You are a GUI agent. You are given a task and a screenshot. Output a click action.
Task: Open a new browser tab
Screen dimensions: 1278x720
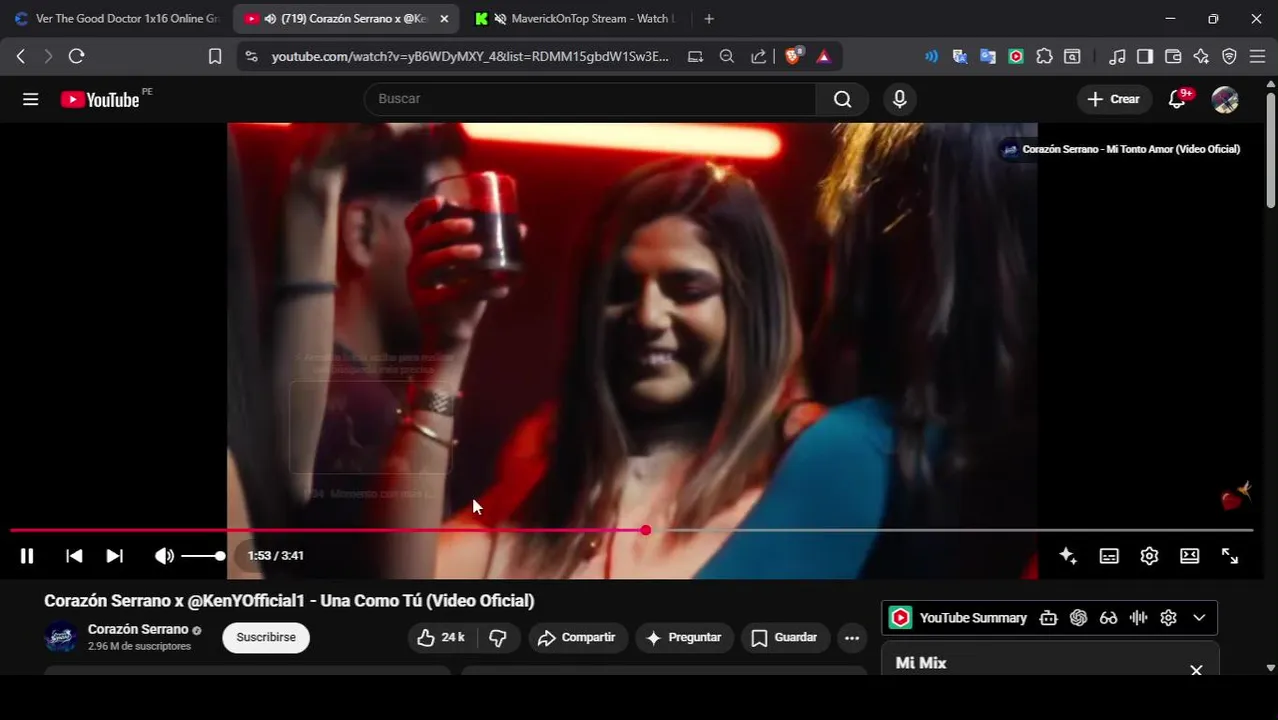pos(709,18)
